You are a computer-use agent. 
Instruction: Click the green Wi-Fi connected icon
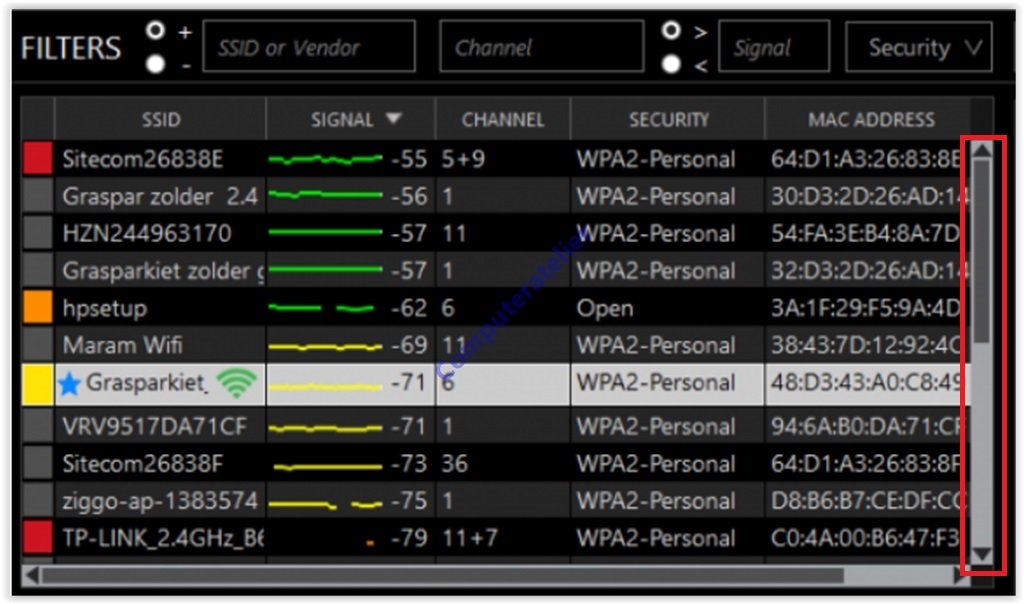point(236,383)
